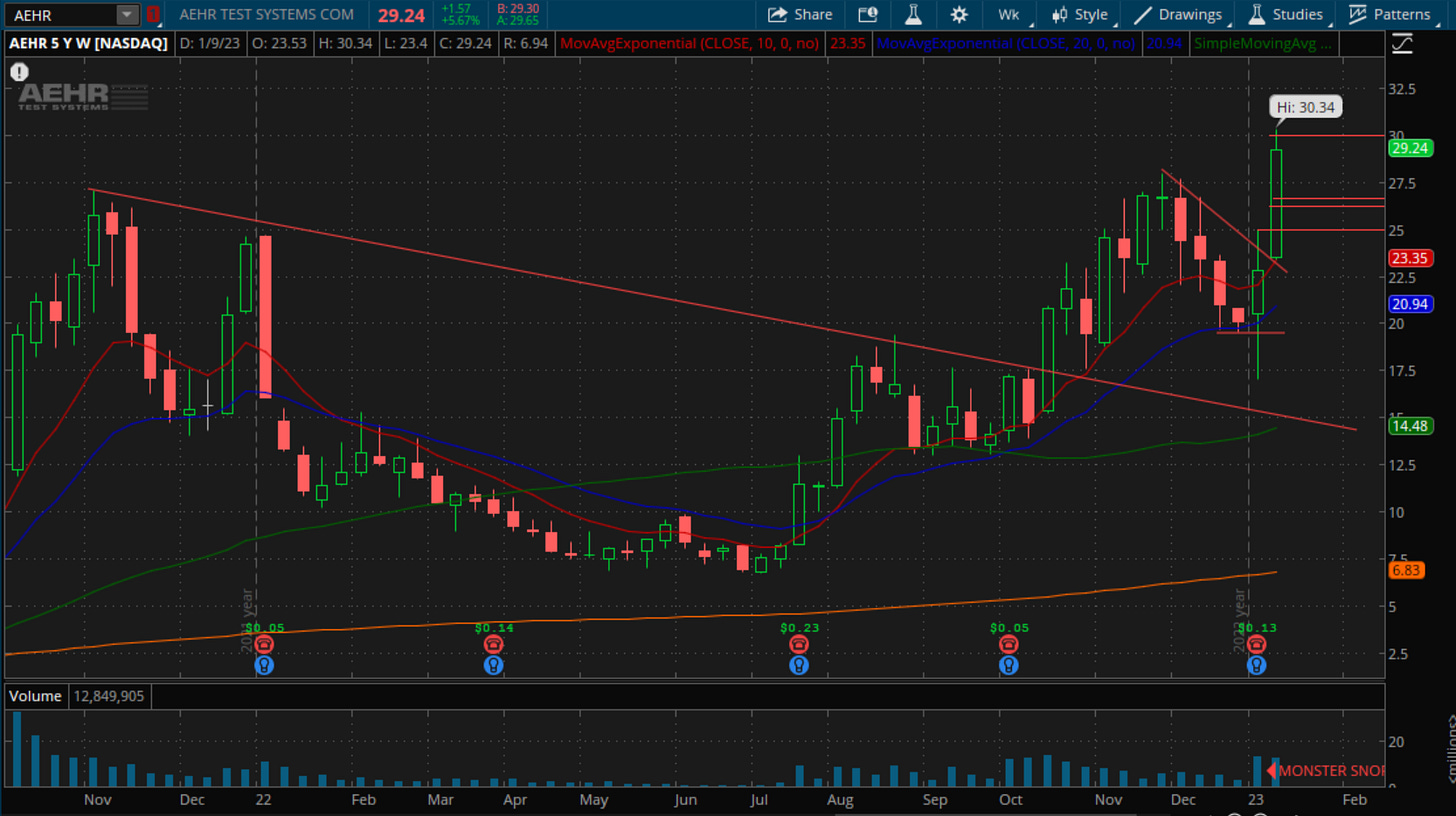Image resolution: width=1456 pixels, height=816 pixels.
Task: Click the $0.14 earnings phone icon
Action: [494, 645]
